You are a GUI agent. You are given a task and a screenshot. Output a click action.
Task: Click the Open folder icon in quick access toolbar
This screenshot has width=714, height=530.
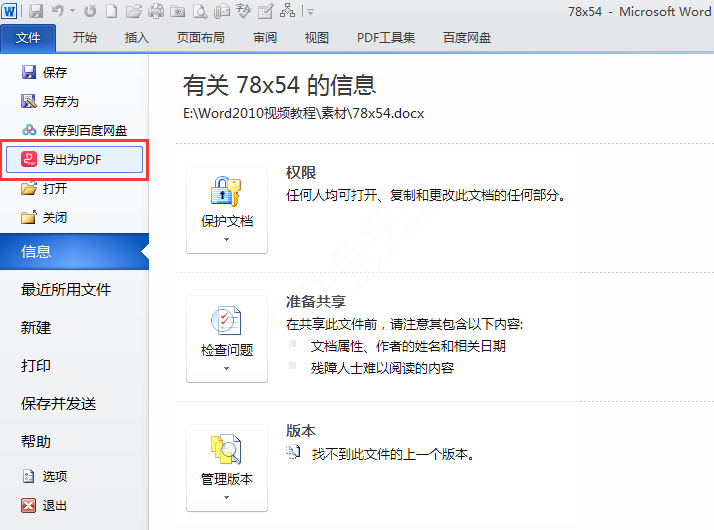pos(133,11)
